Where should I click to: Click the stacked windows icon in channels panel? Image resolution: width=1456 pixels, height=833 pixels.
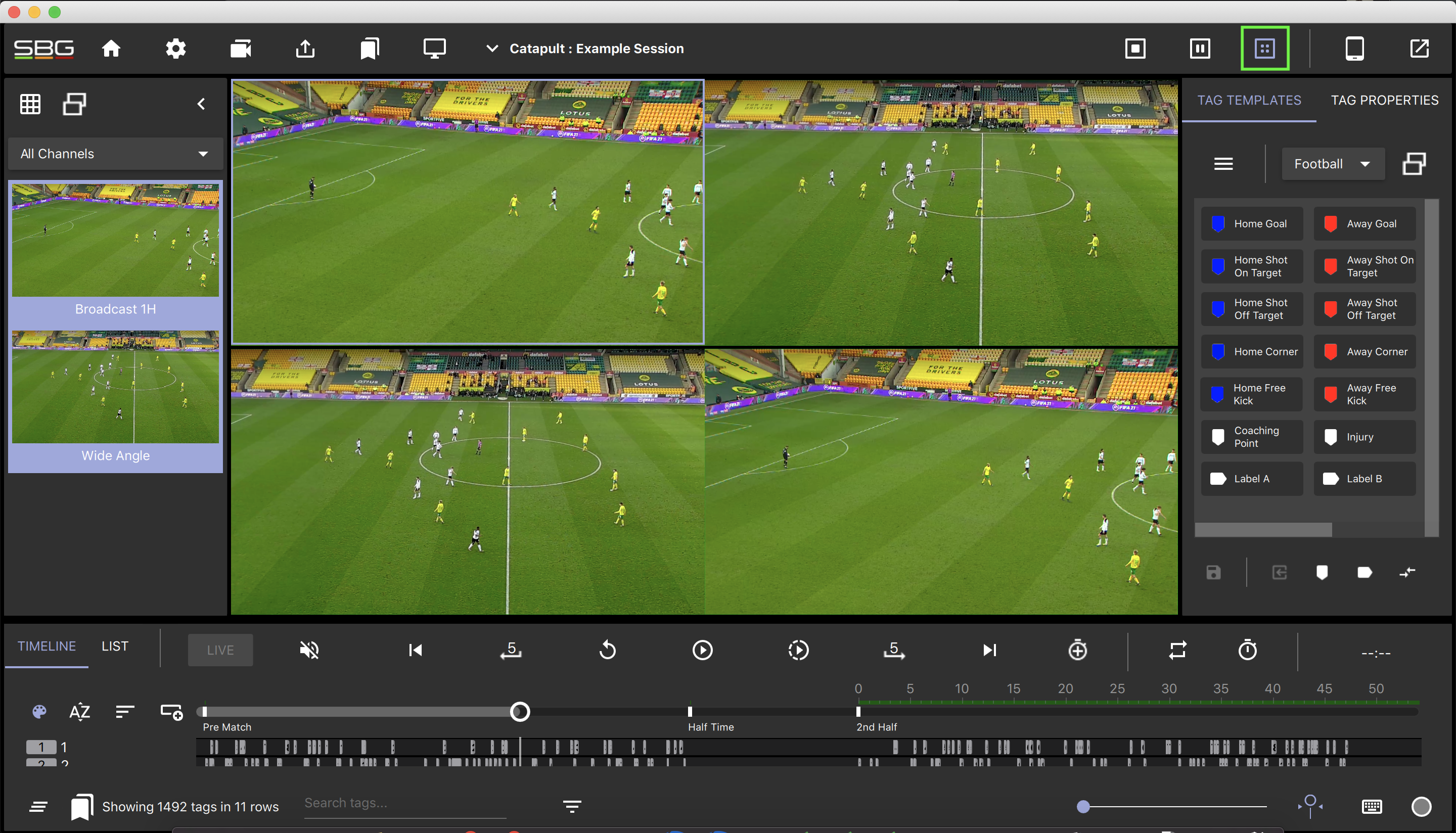pos(74,104)
